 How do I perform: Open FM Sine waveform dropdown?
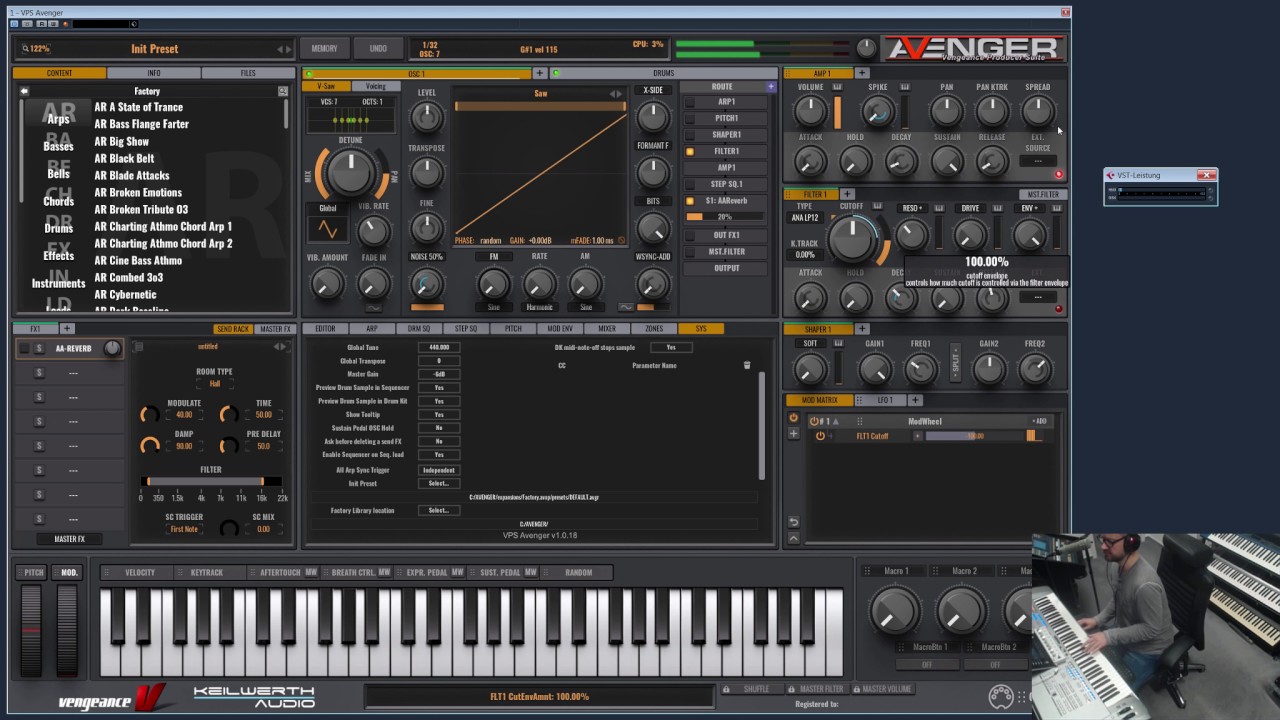coord(493,307)
